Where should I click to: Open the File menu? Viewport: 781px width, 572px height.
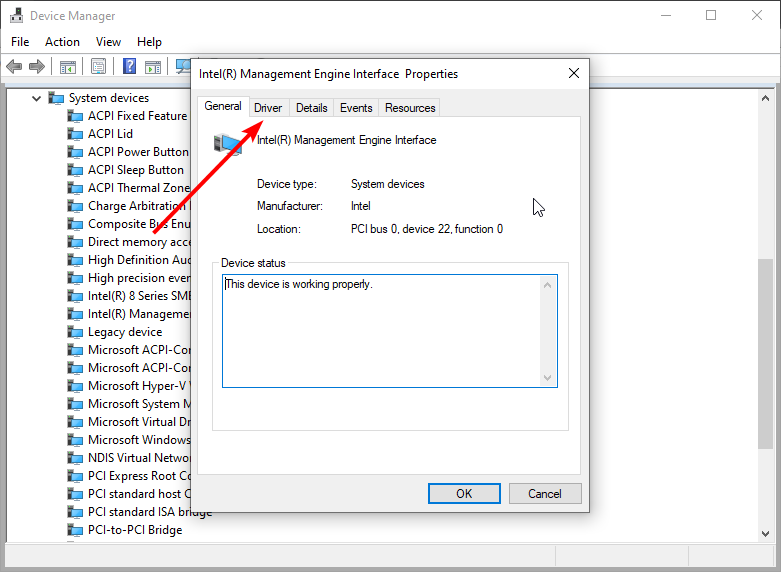coord(20,42)
